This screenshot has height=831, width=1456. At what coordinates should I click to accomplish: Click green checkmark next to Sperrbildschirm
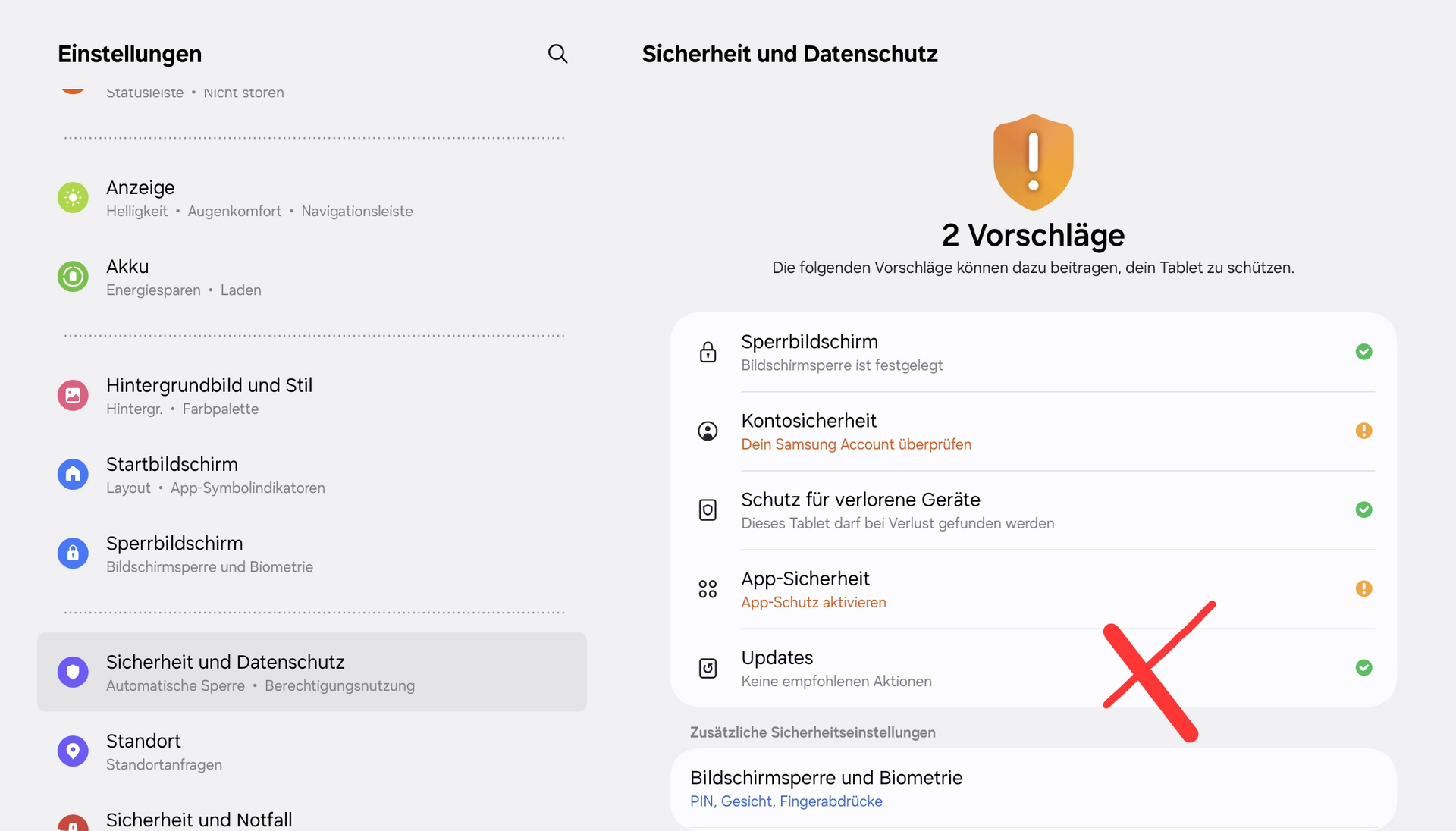pyautogui.click(x=1363, y=352)
